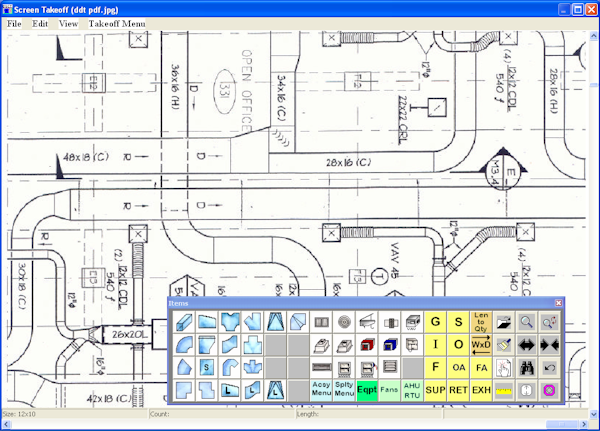600x431 pixels.
Task: Open the Acsy Menu
Action: [x=321, y=390]
